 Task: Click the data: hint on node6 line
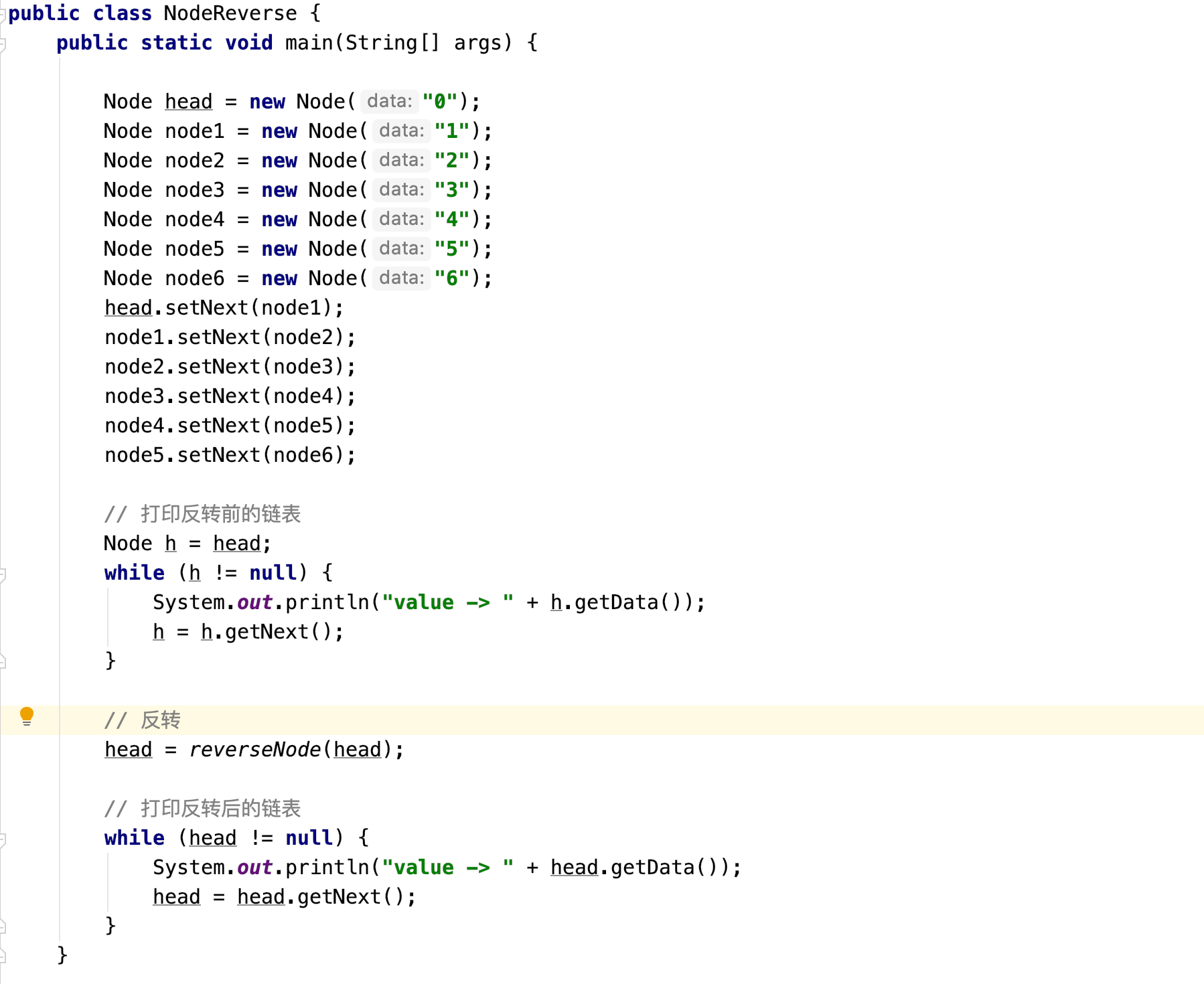401,278
